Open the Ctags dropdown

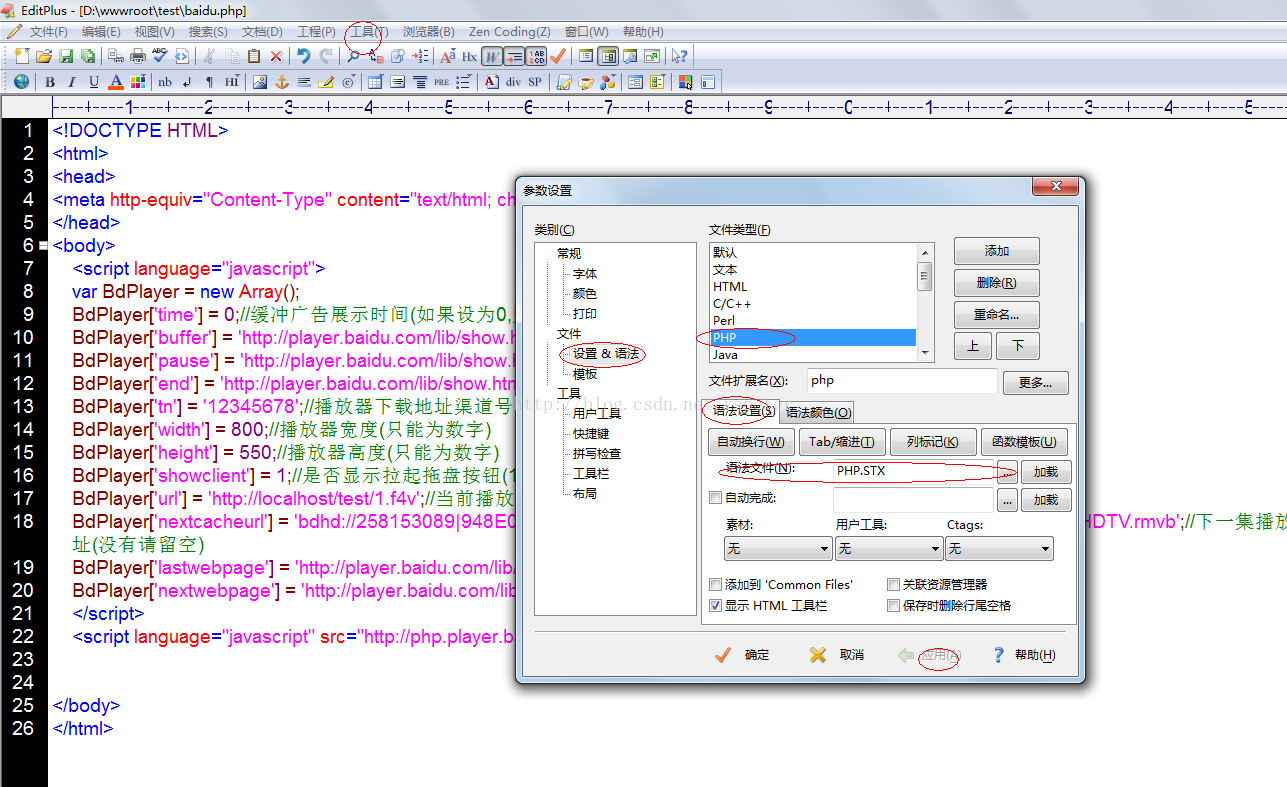(x=999, y=548)
